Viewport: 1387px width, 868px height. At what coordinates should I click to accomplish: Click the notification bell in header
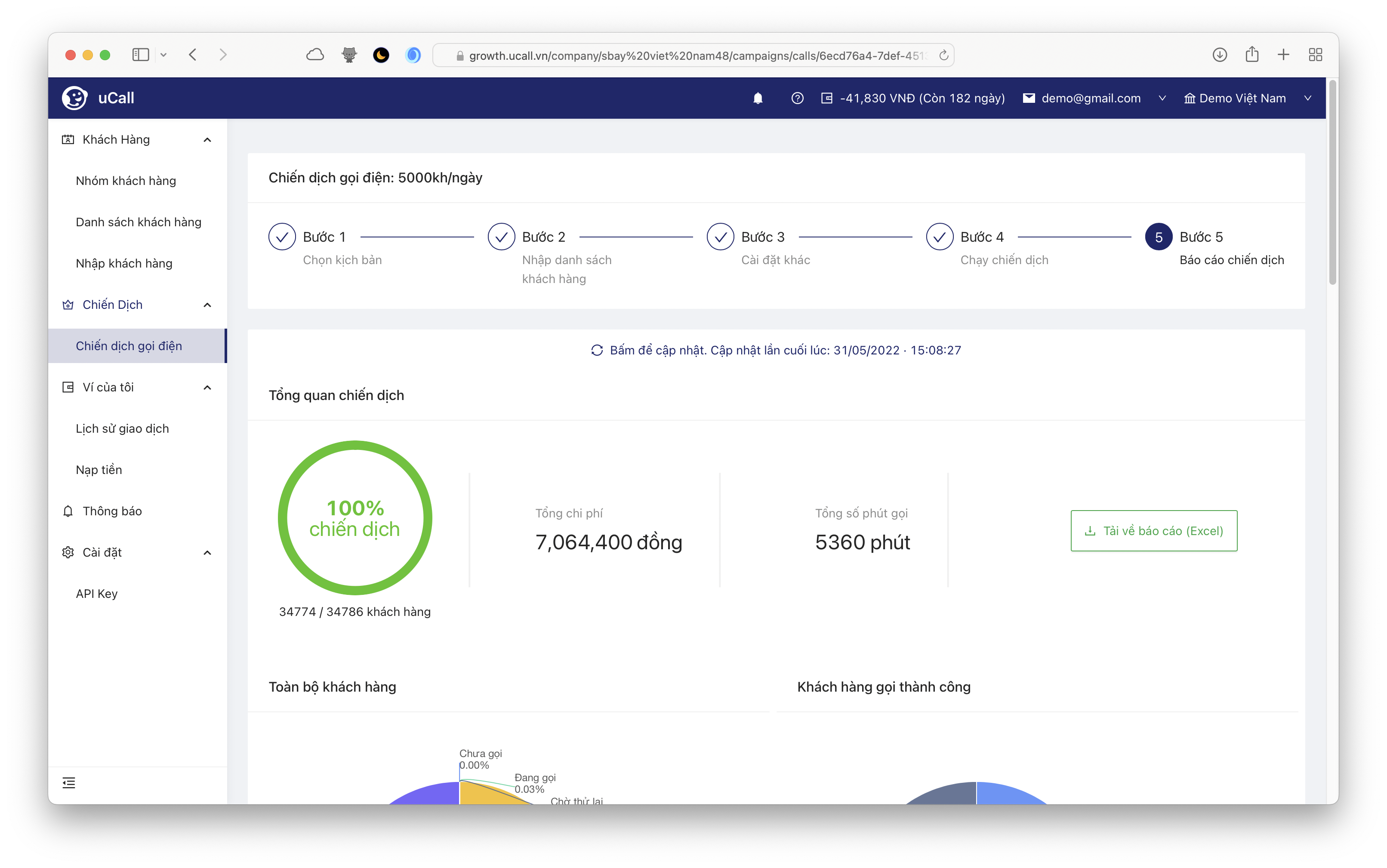pos(758,98)
